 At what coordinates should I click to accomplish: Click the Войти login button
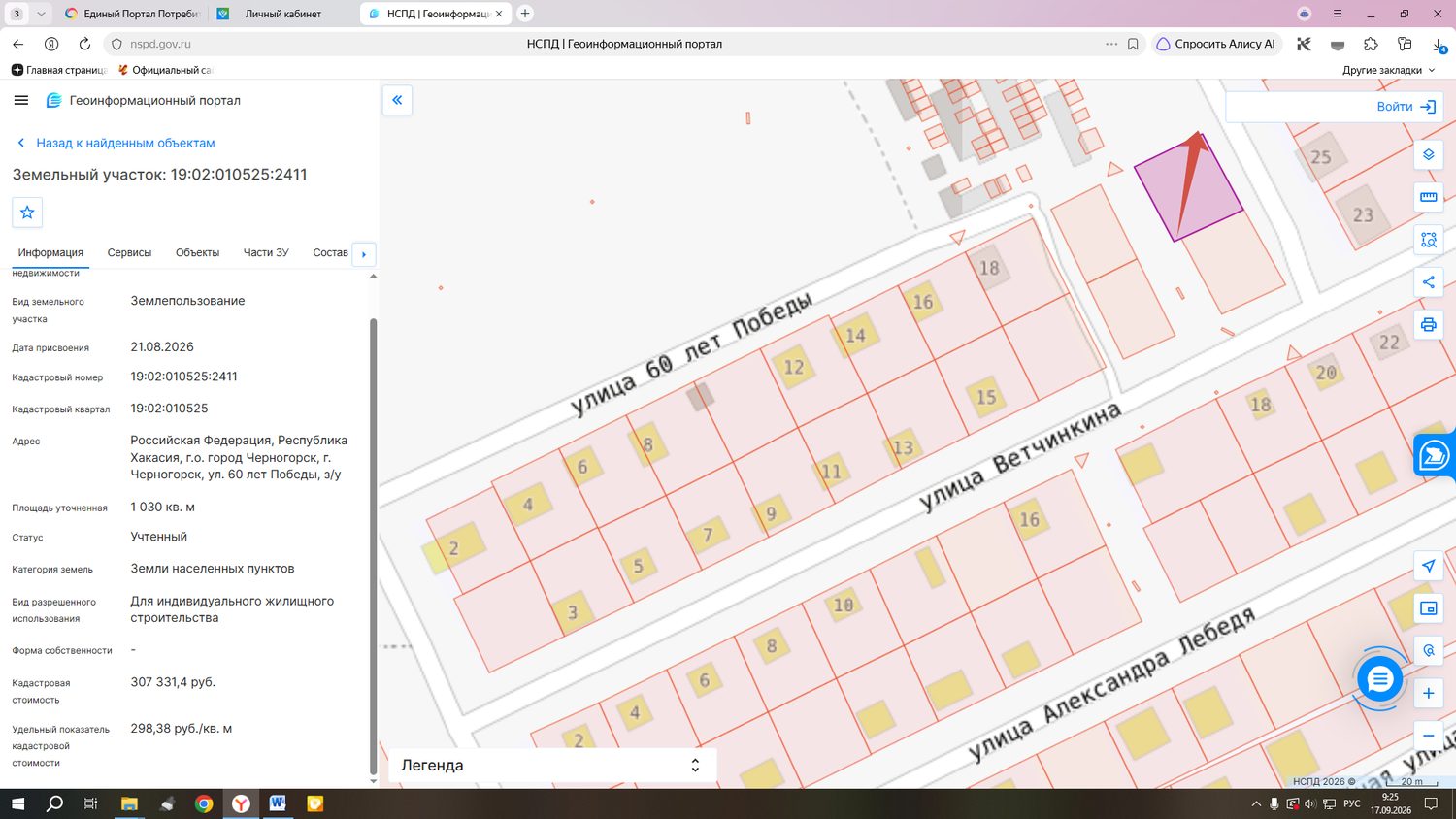point(1406,107)
